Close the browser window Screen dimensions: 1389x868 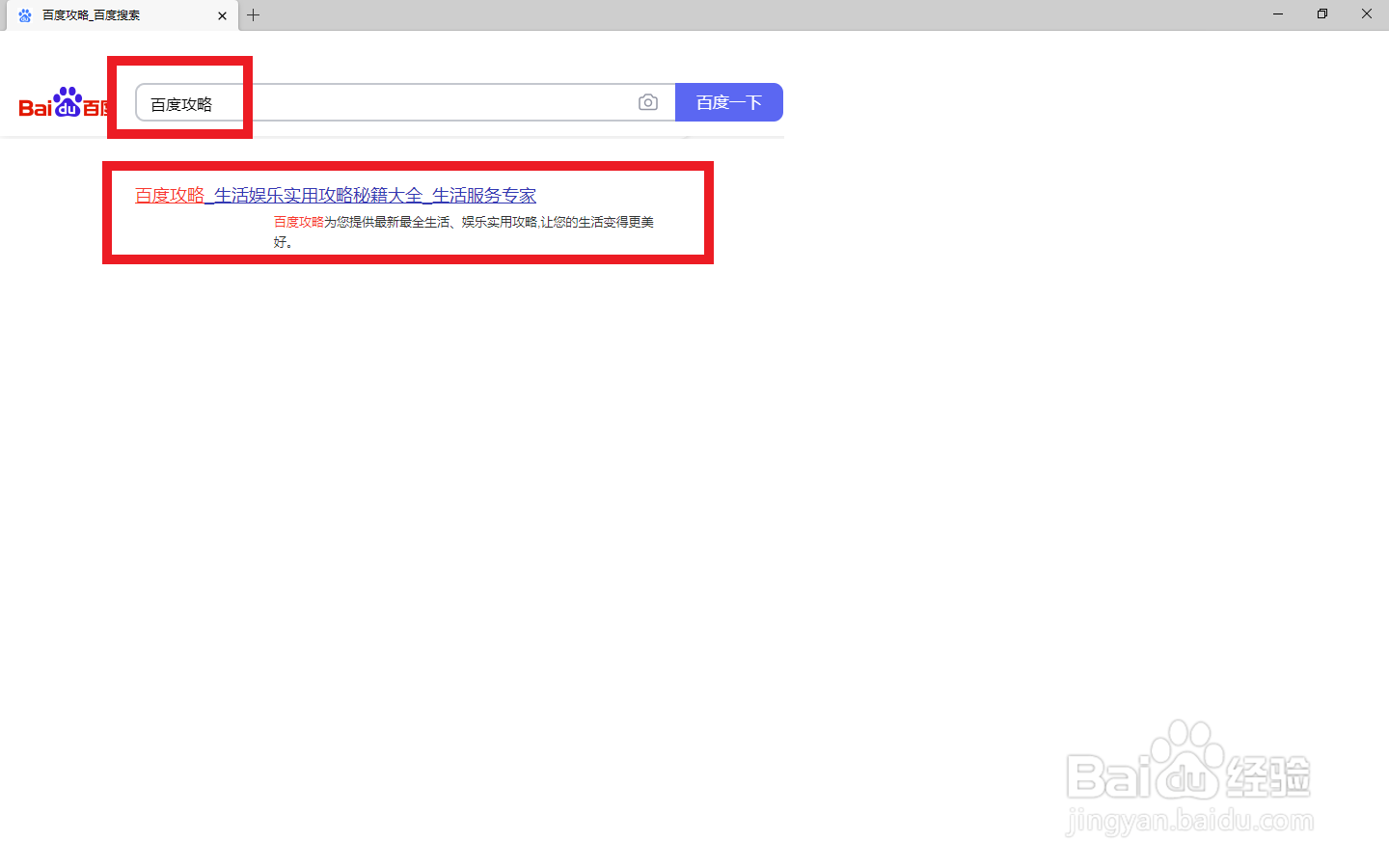tap(1367, 14)
